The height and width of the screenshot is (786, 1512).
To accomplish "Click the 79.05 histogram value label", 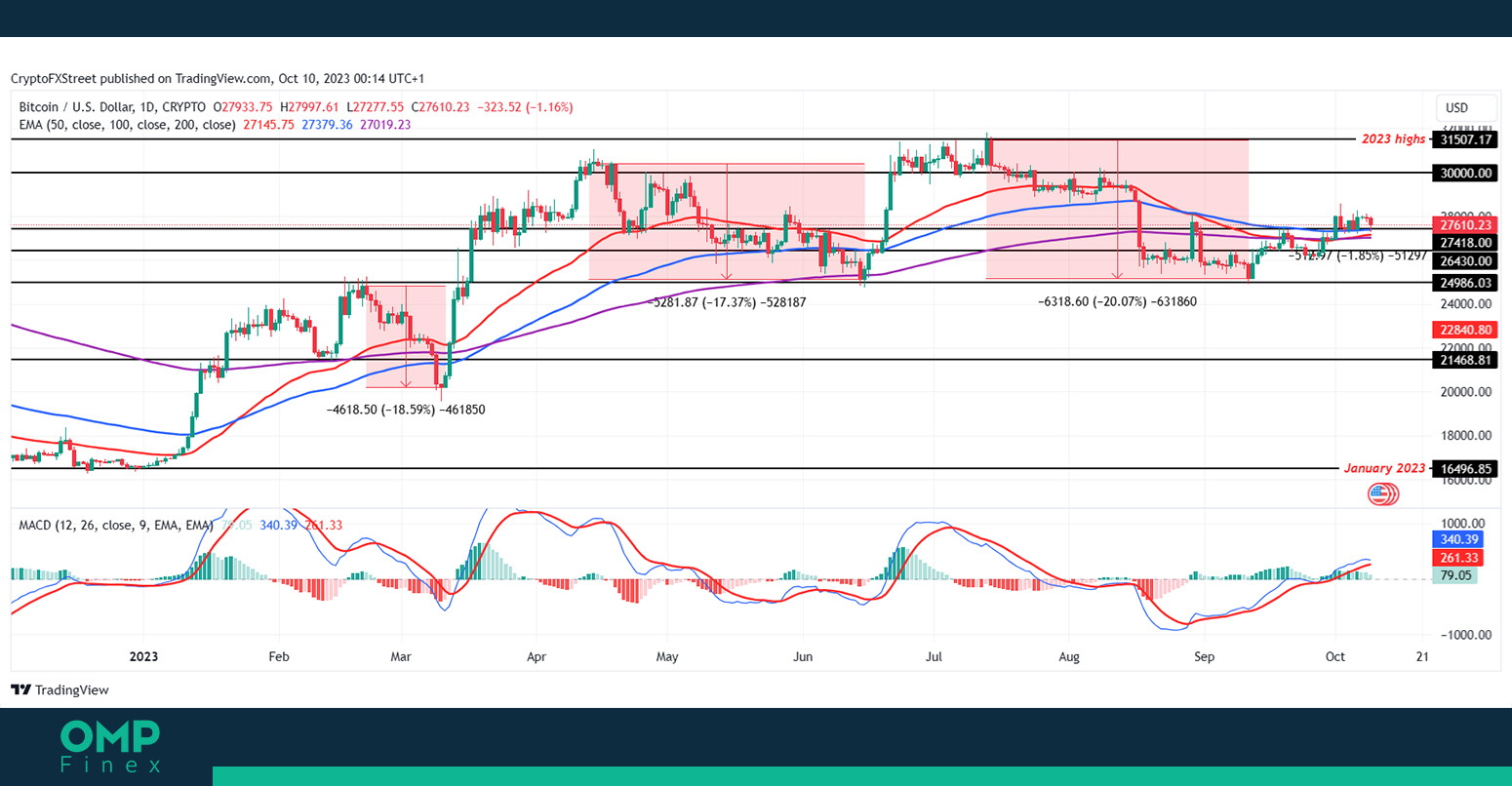I will coord(1453,575).
